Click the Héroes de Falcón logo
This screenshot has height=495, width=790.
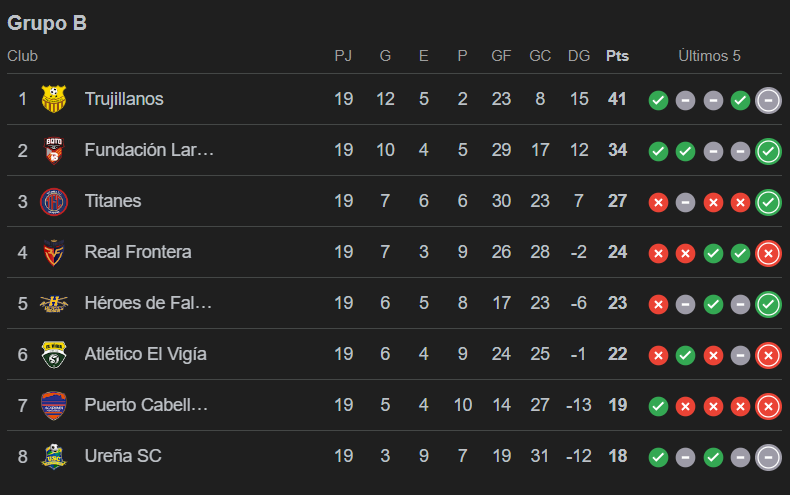53,303
